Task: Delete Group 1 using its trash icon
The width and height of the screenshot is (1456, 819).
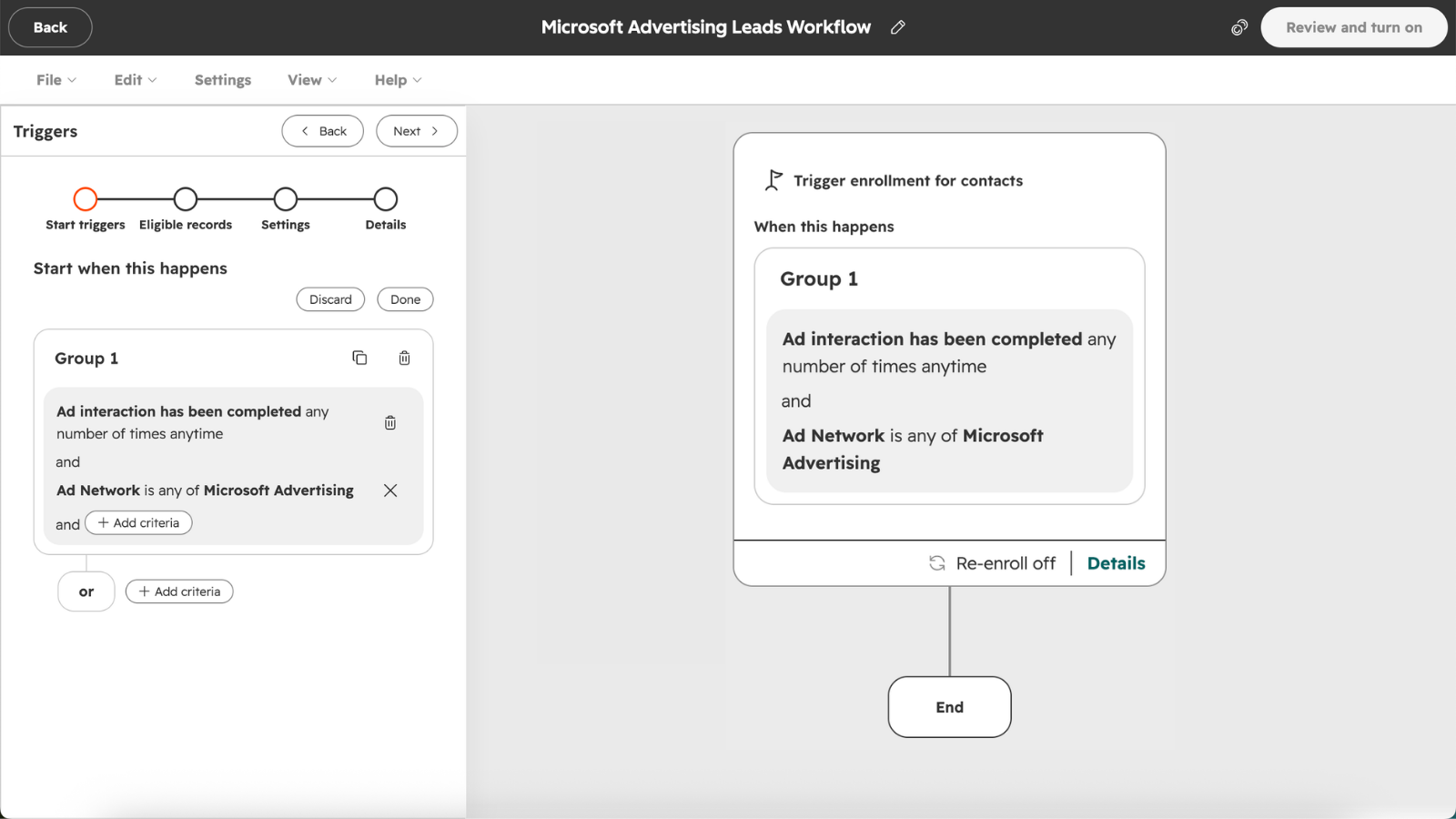Action: click(404, 358)
